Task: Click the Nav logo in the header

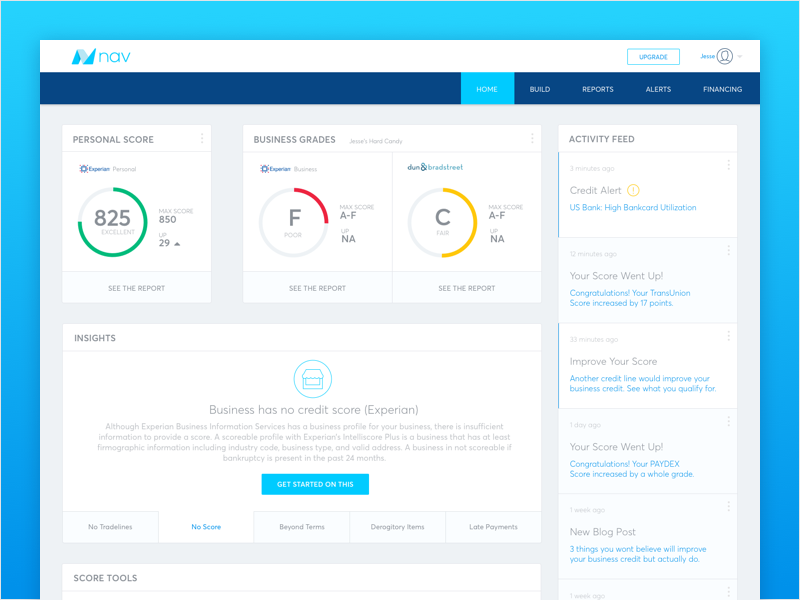Action: point(102,57)
